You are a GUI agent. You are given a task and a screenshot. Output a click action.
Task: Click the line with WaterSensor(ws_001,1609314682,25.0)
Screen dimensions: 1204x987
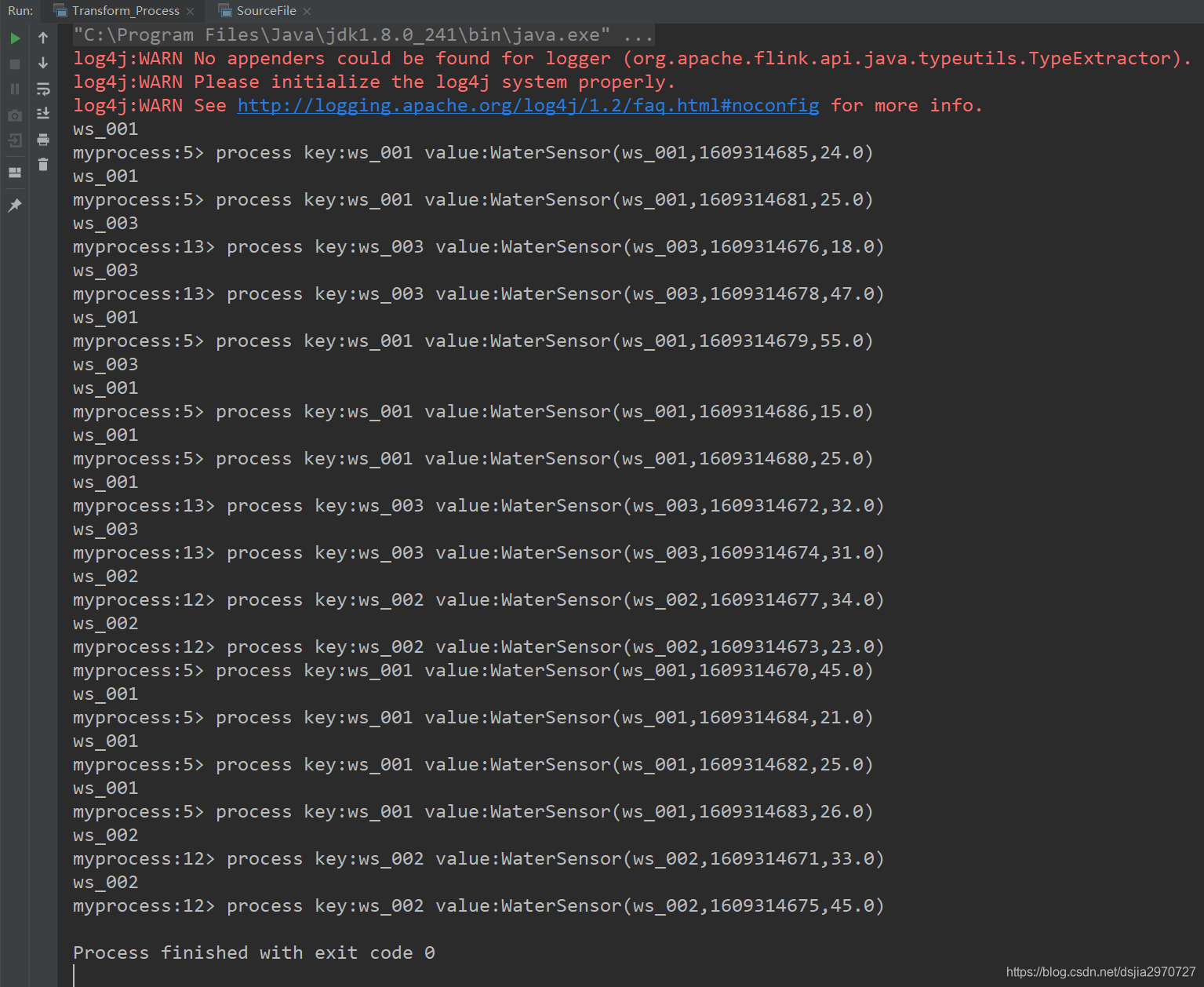pos(473,764)
